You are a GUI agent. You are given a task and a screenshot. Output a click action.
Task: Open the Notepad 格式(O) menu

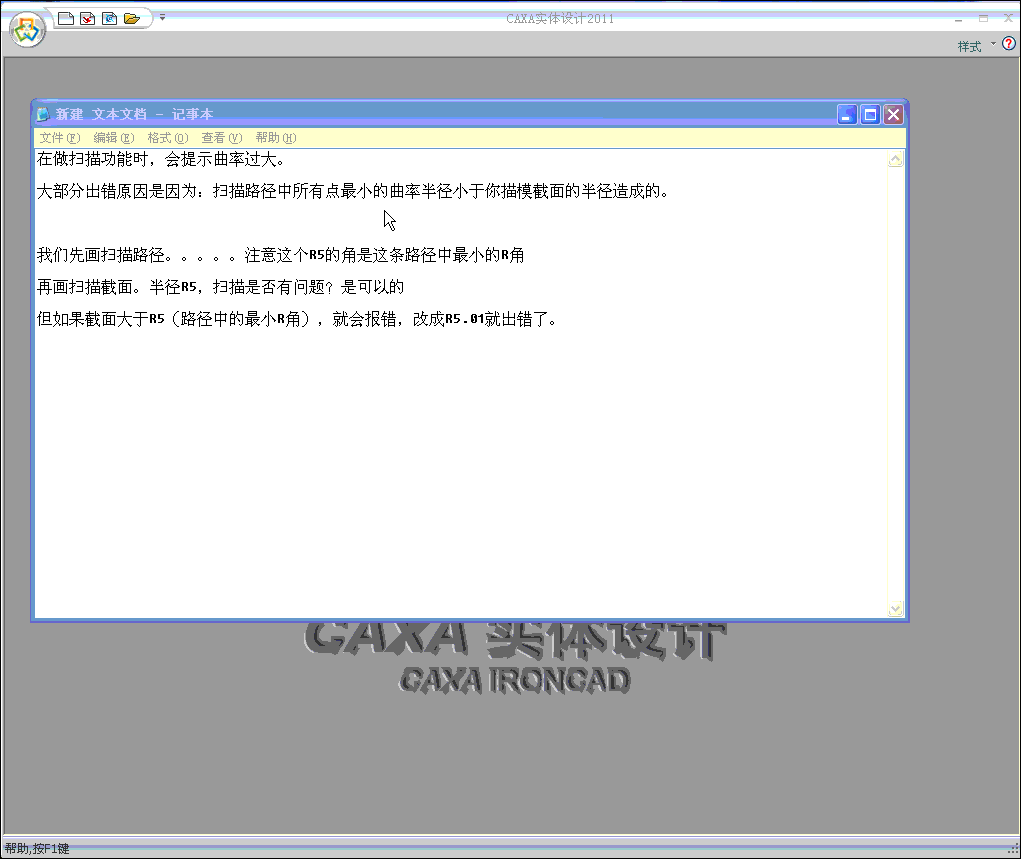point(168,137)
